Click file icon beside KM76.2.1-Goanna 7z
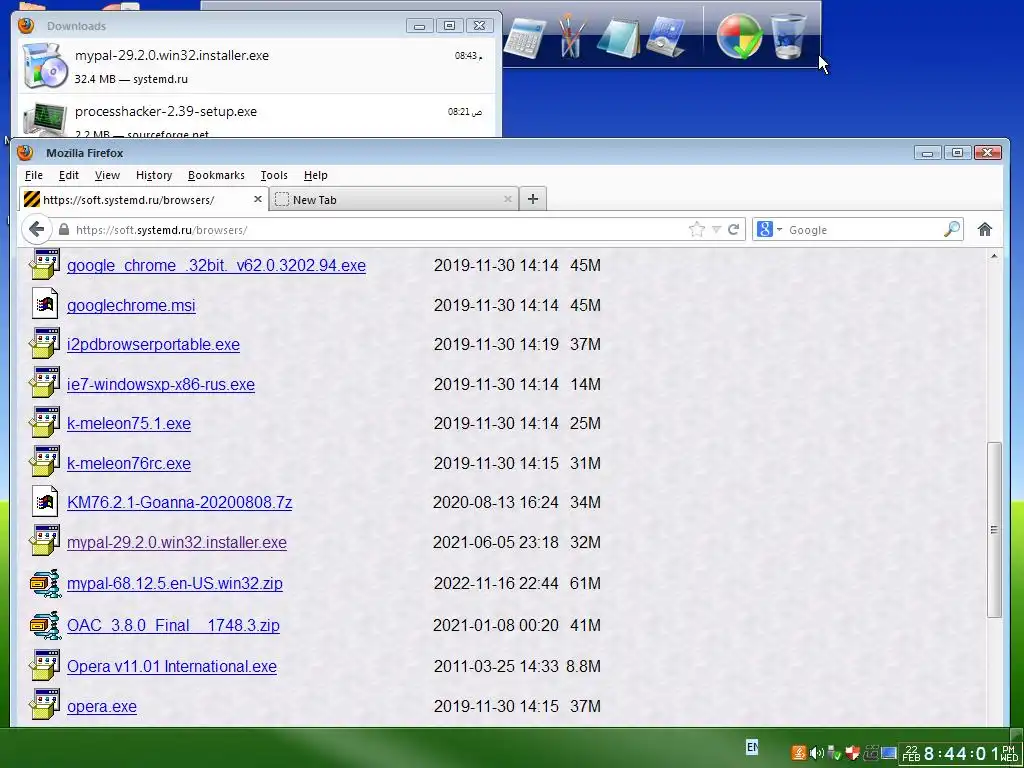 (x=45, y=502)
